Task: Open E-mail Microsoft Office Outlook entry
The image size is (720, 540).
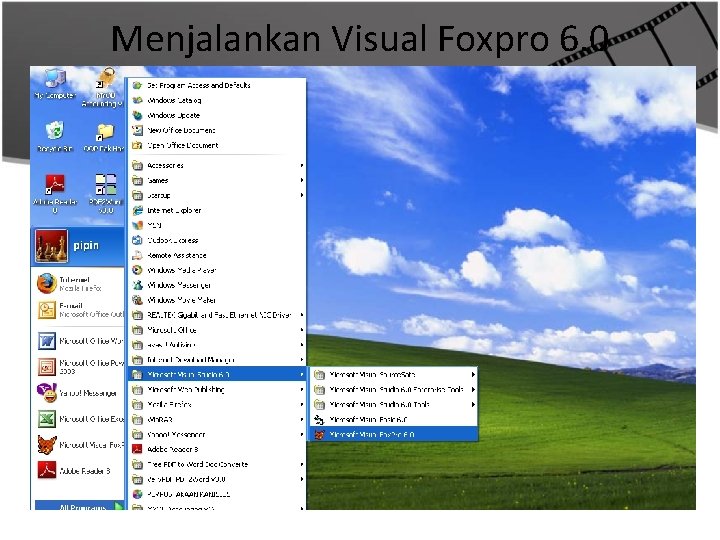Action: tap(79, 310)
